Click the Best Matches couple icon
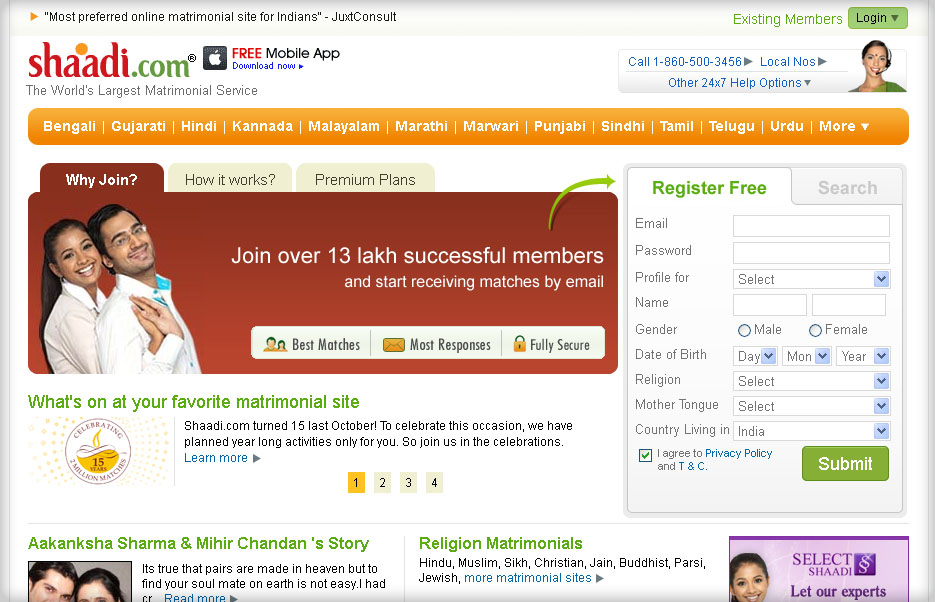Screen dimensions: 935x602 click(275, 344)
